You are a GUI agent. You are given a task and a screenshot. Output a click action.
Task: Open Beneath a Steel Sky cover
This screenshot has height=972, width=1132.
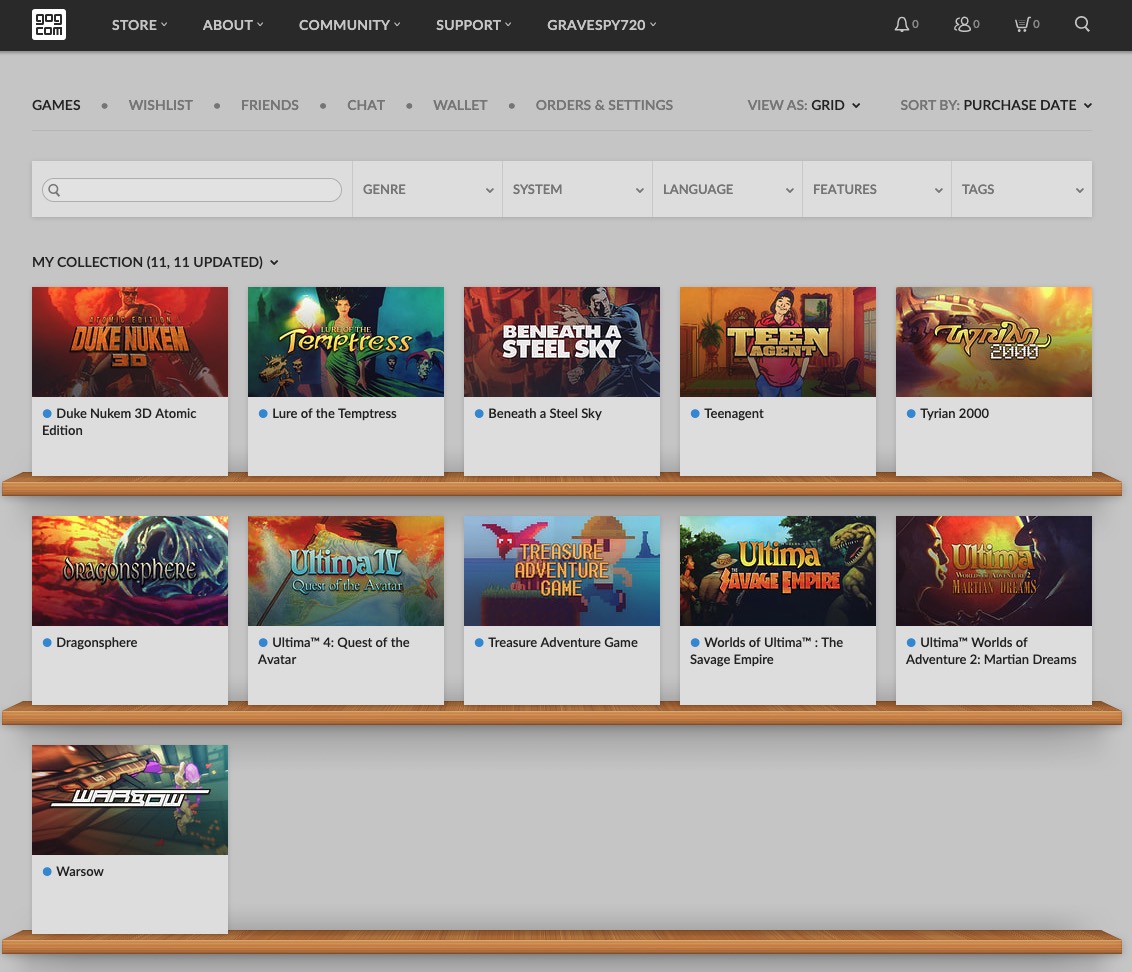(x=562, y=342)
